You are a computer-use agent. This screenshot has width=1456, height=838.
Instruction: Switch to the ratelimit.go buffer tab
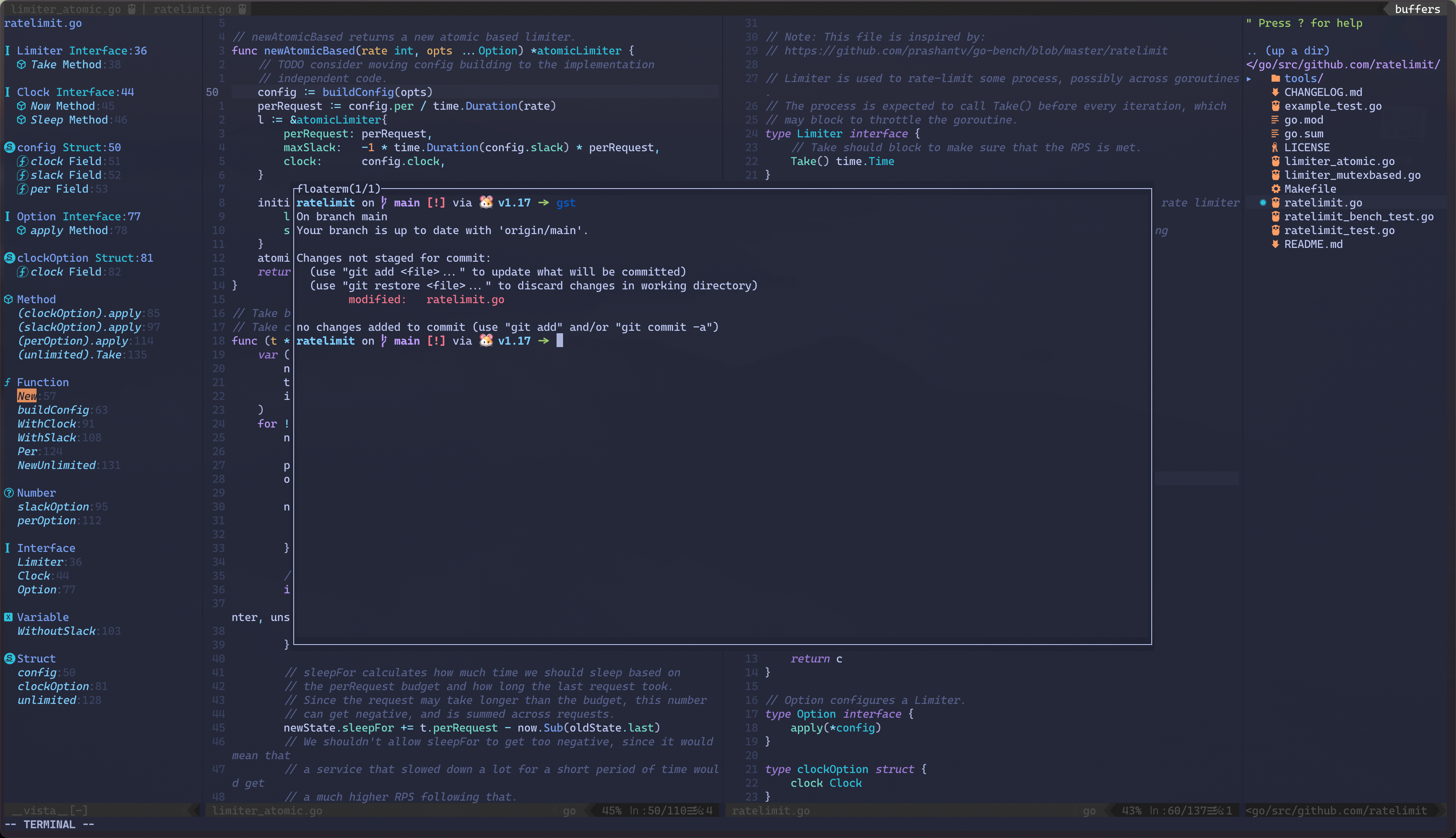[x=192, y=9]
